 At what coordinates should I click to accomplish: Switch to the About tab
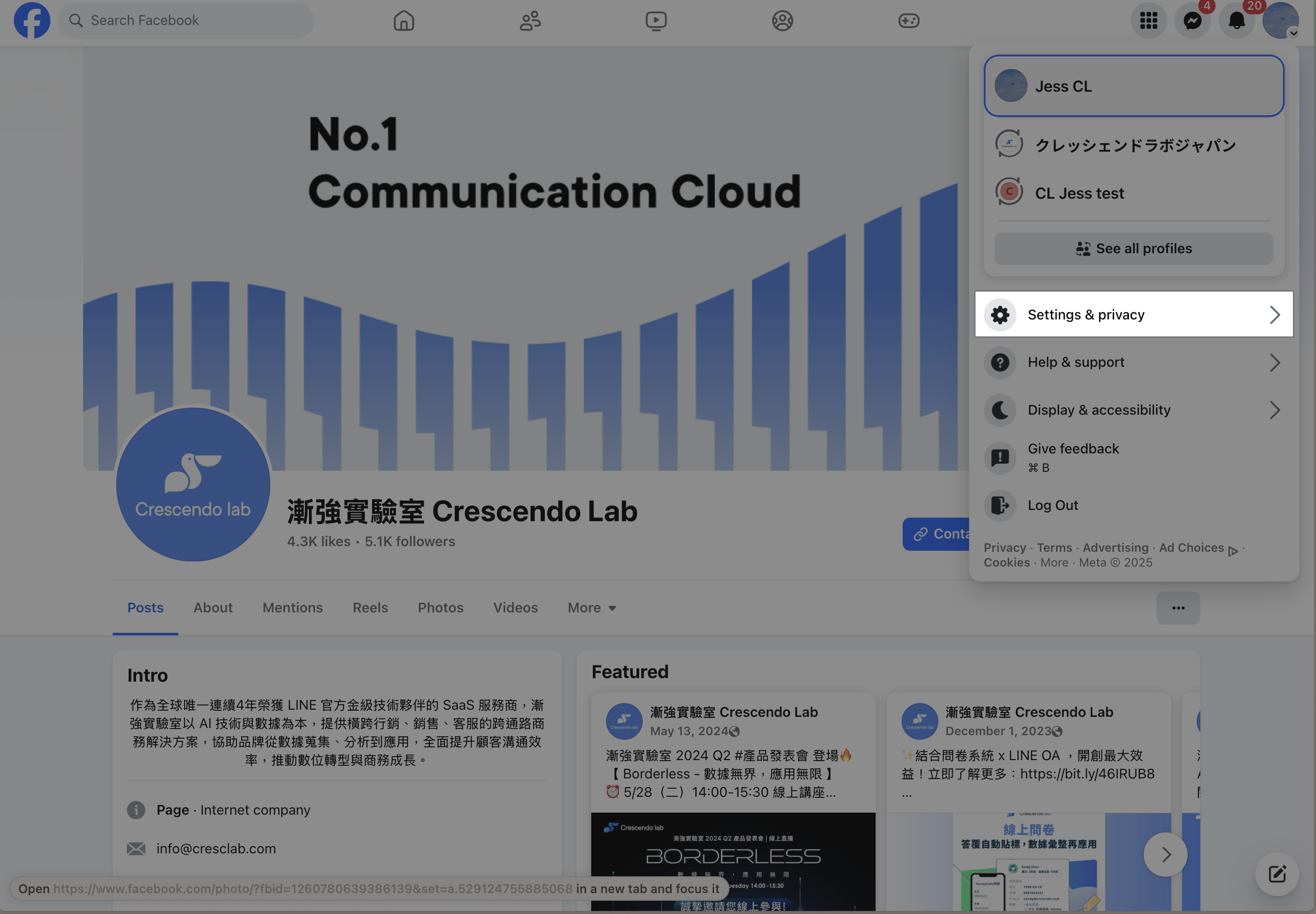[213, 608]
